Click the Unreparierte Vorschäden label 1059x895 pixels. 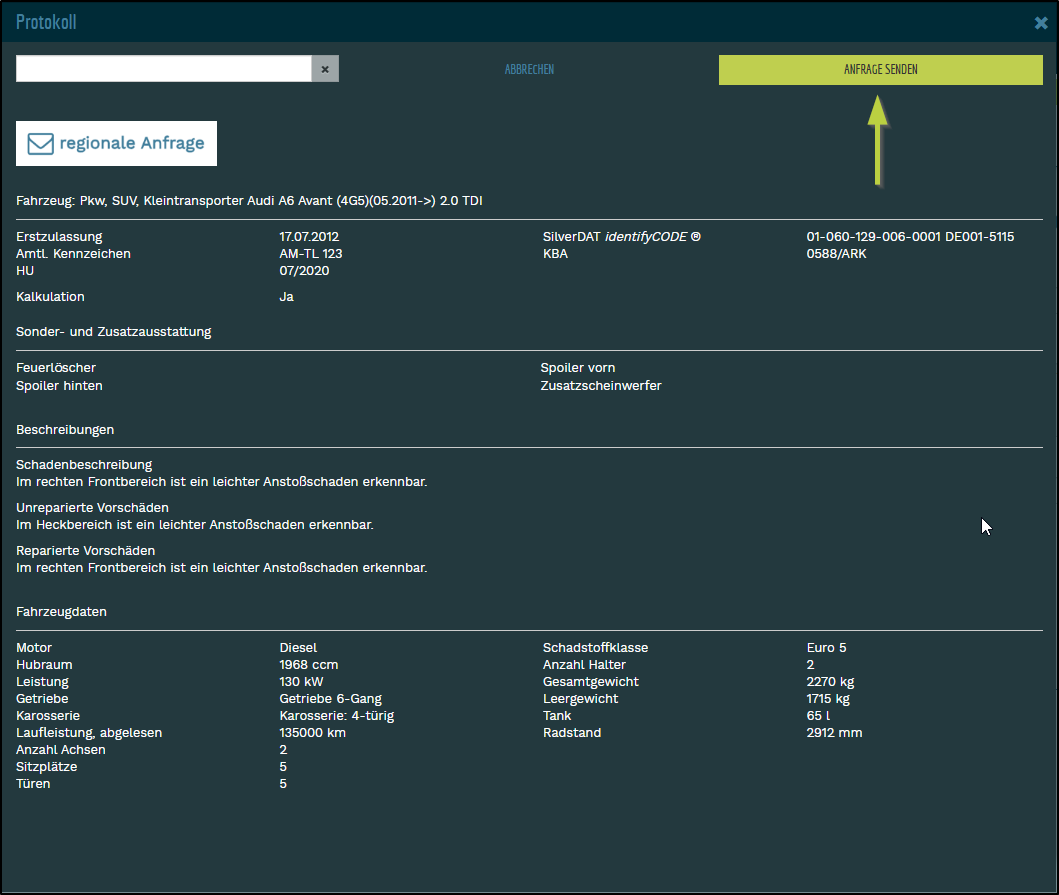pos(92,508)
